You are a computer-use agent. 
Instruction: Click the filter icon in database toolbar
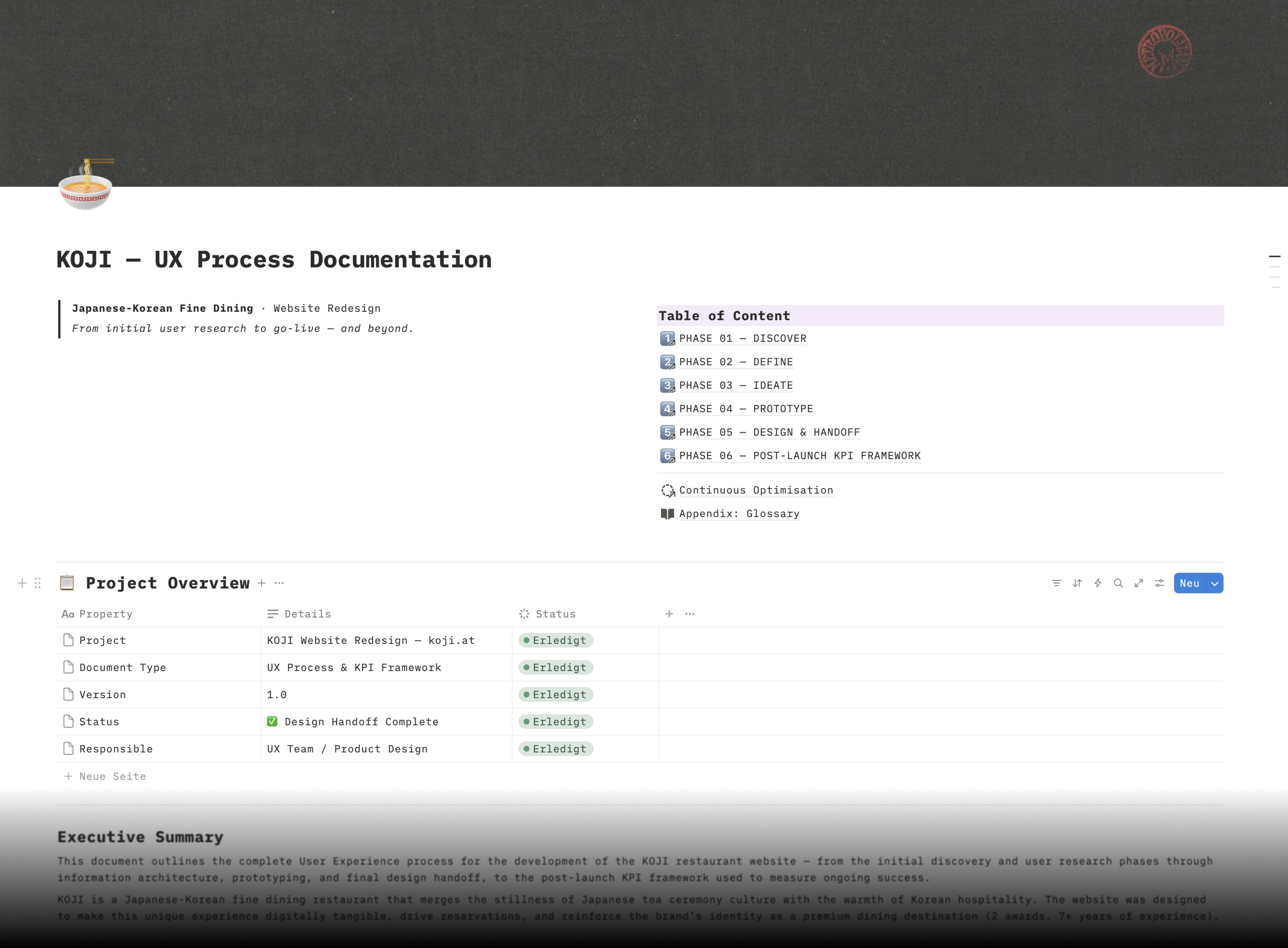1056,583
